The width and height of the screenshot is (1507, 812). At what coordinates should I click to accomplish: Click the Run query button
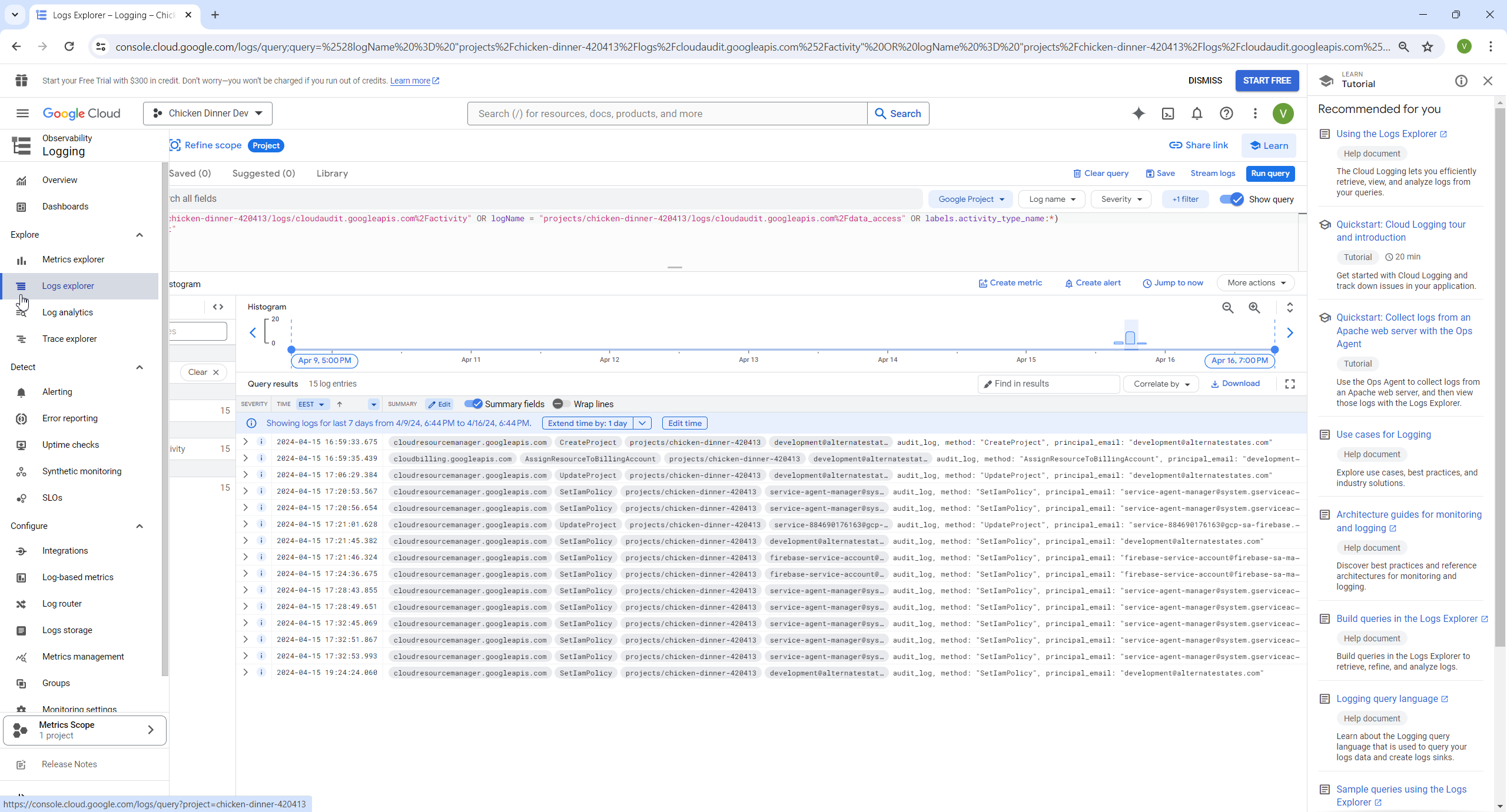pos(1270,174)
